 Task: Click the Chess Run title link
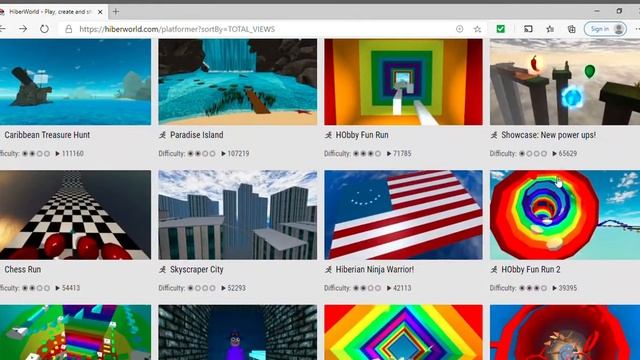[x=22, y=269]
